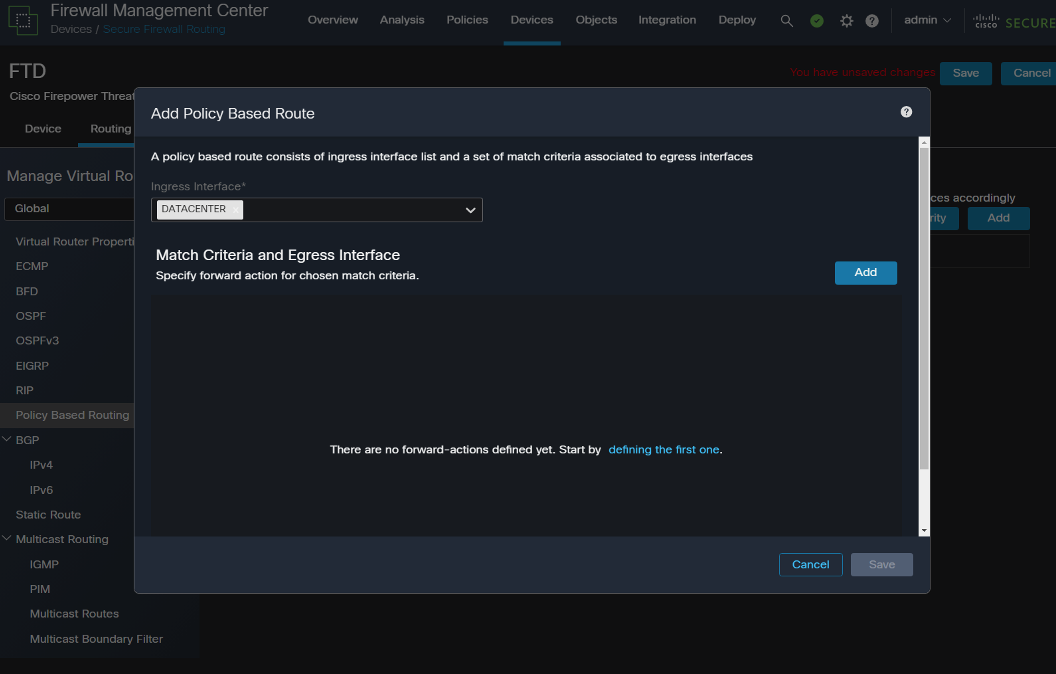Click the dialog vertical scrollbar thumb
1056x674 pixels.
(x=924, y=308)
